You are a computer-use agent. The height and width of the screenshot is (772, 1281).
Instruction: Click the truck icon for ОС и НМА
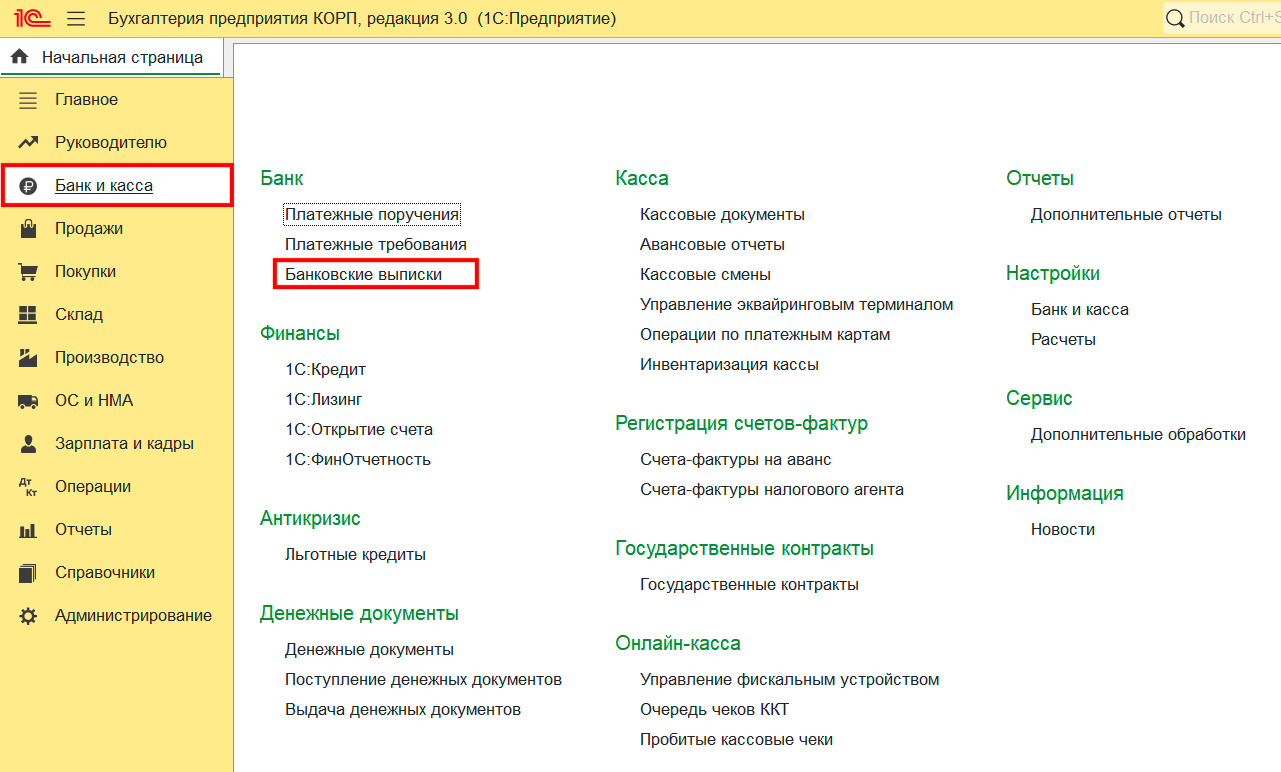28,401
